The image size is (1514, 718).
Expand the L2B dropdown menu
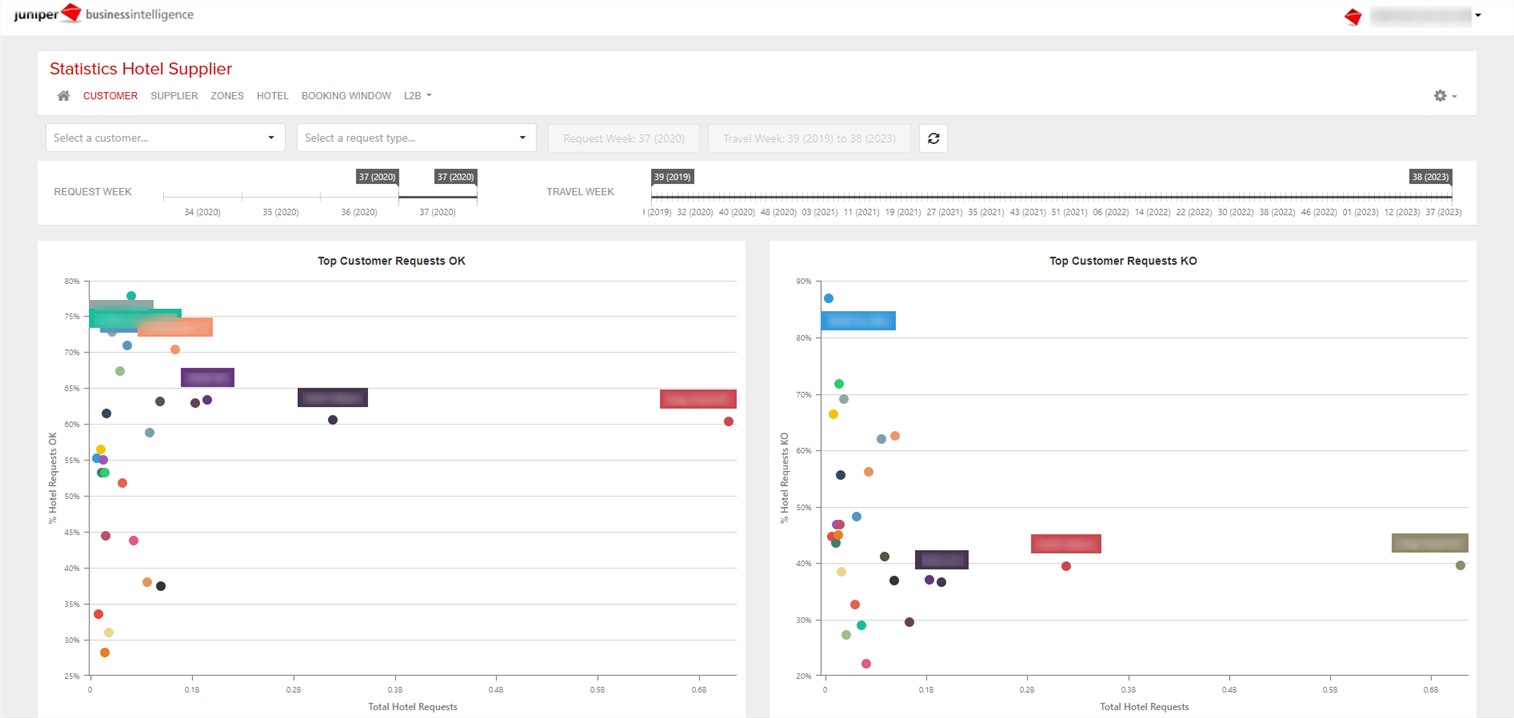418,95
